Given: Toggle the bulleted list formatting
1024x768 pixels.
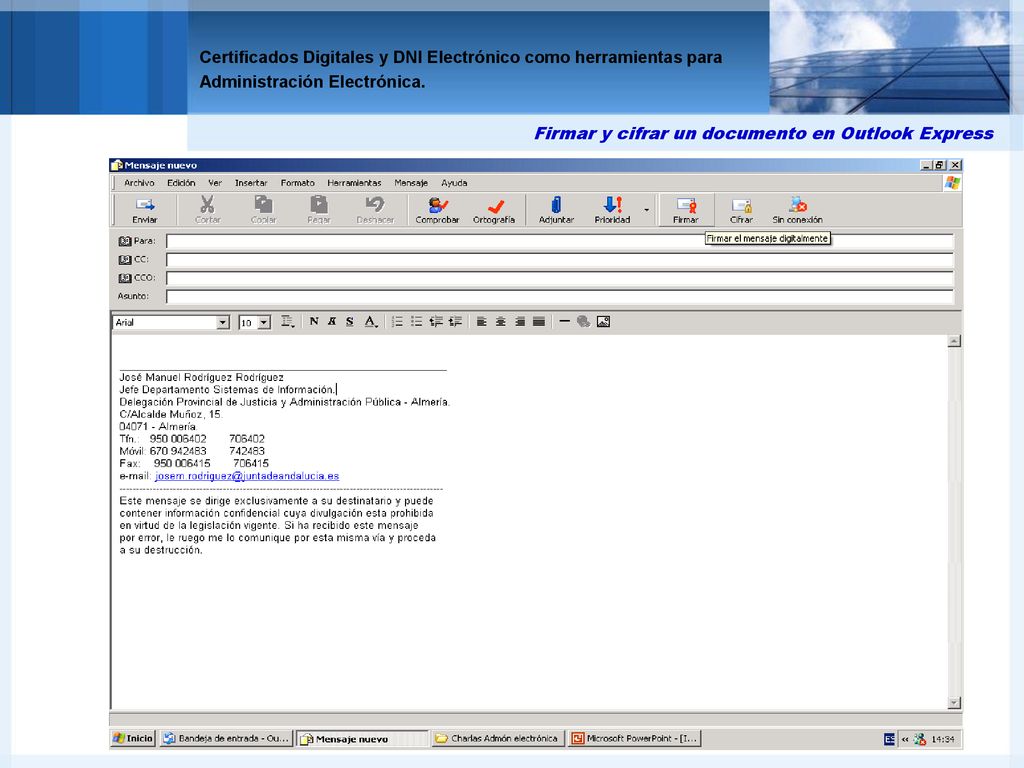Looking at the screenshot, I should coord(416,321).
